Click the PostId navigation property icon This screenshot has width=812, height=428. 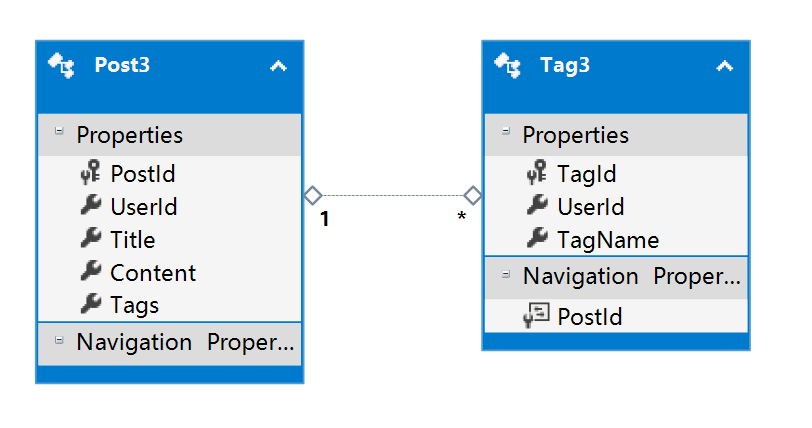(x=536, y=317)
